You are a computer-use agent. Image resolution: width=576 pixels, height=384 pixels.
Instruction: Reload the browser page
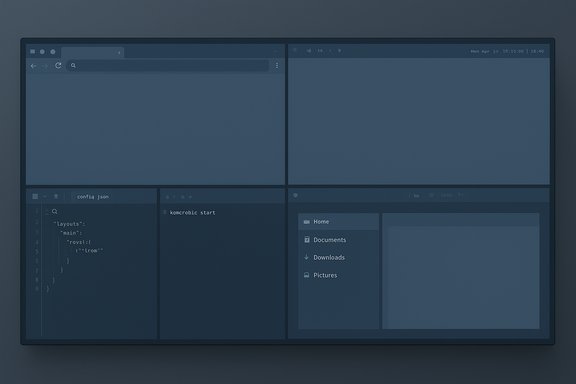coord(58,65)
